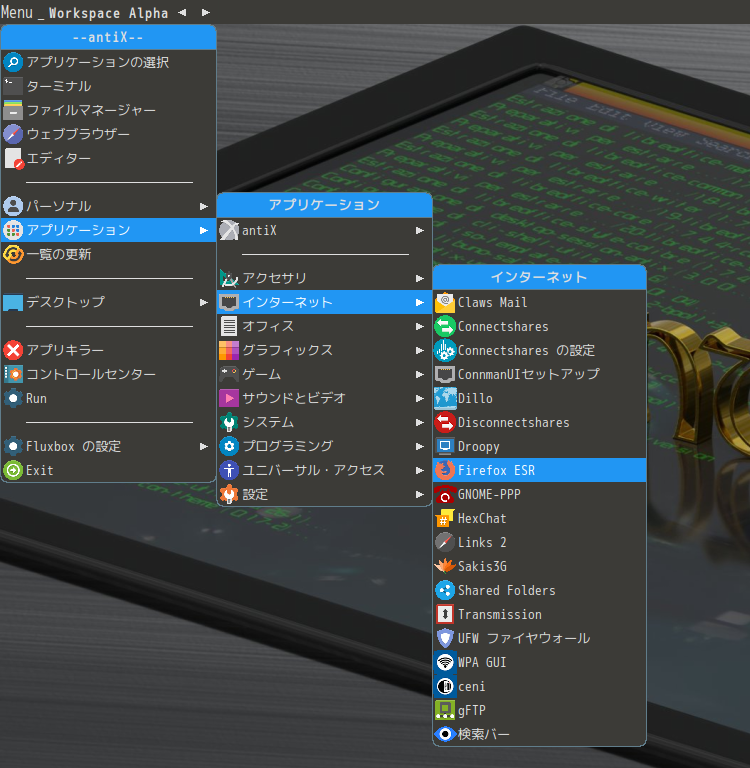Viewport: 750px width, 768px height.
Task: Click the UFW ファイヤウォール shield icon
Action: tap(445, 638)
